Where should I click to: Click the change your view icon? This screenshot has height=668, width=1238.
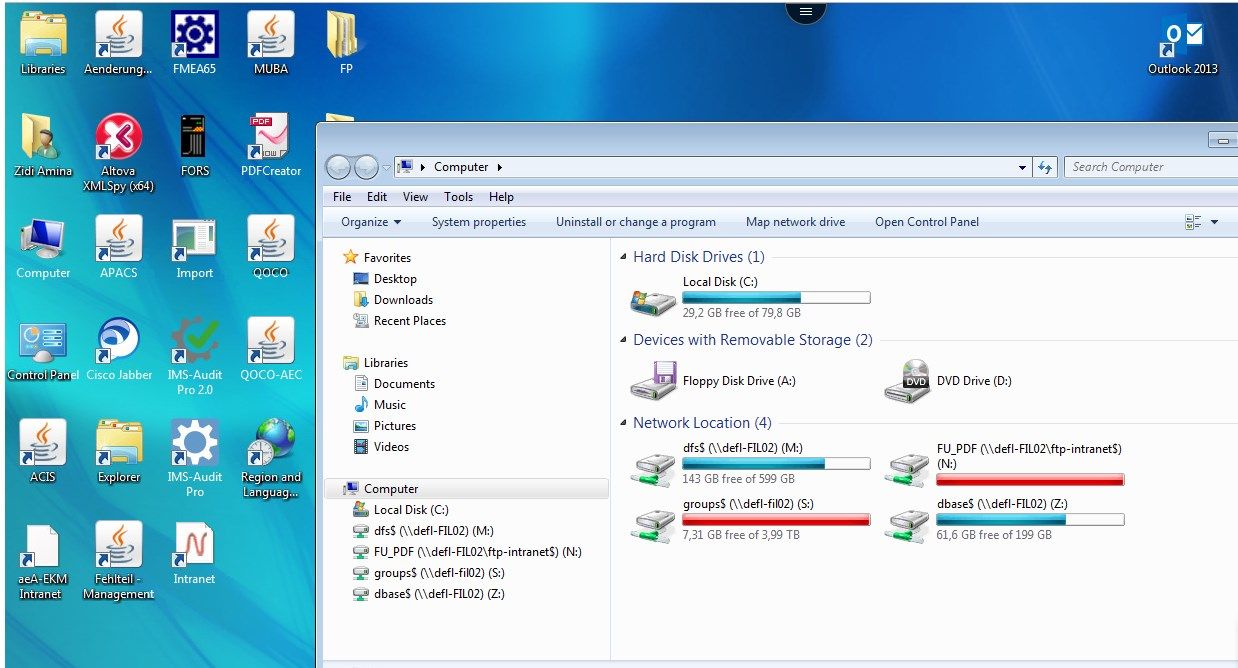(x=1193, y=222)
